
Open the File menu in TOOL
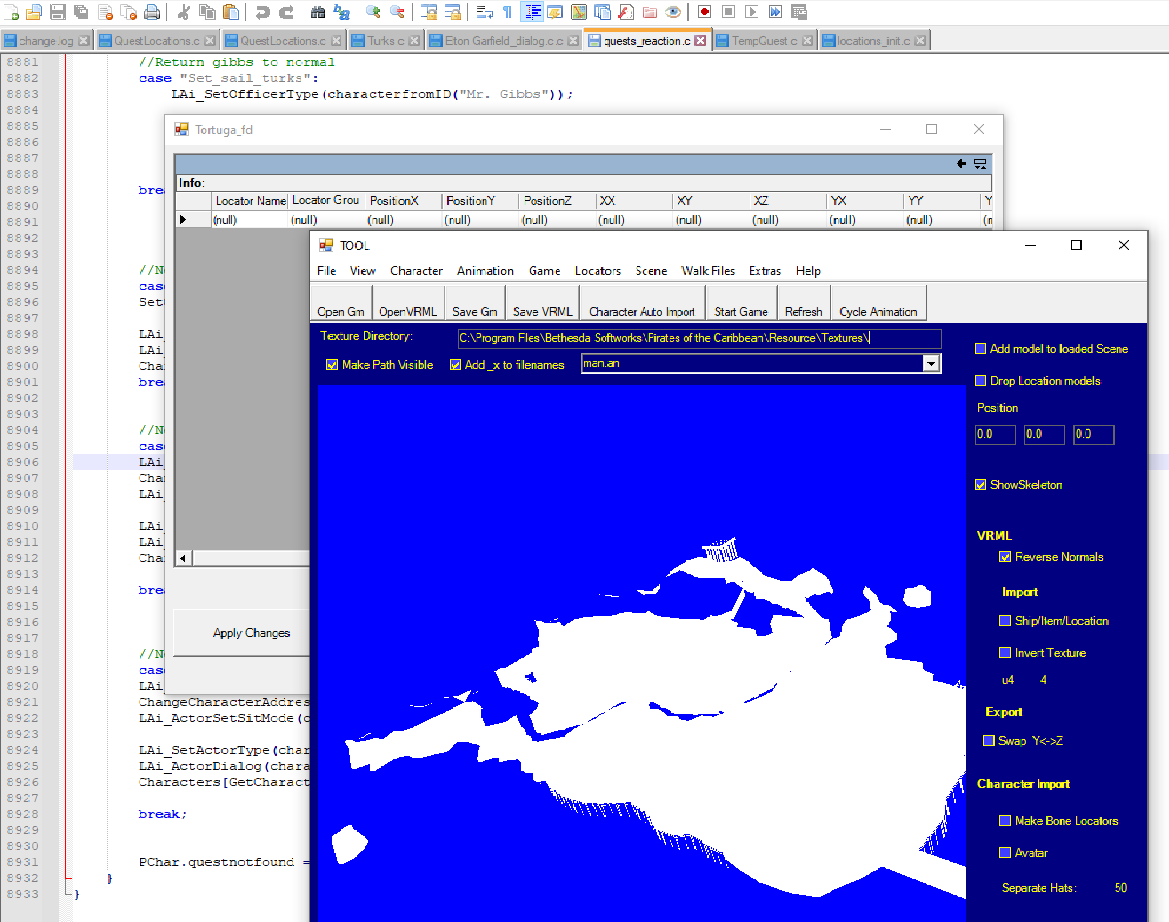pos(327,271)
